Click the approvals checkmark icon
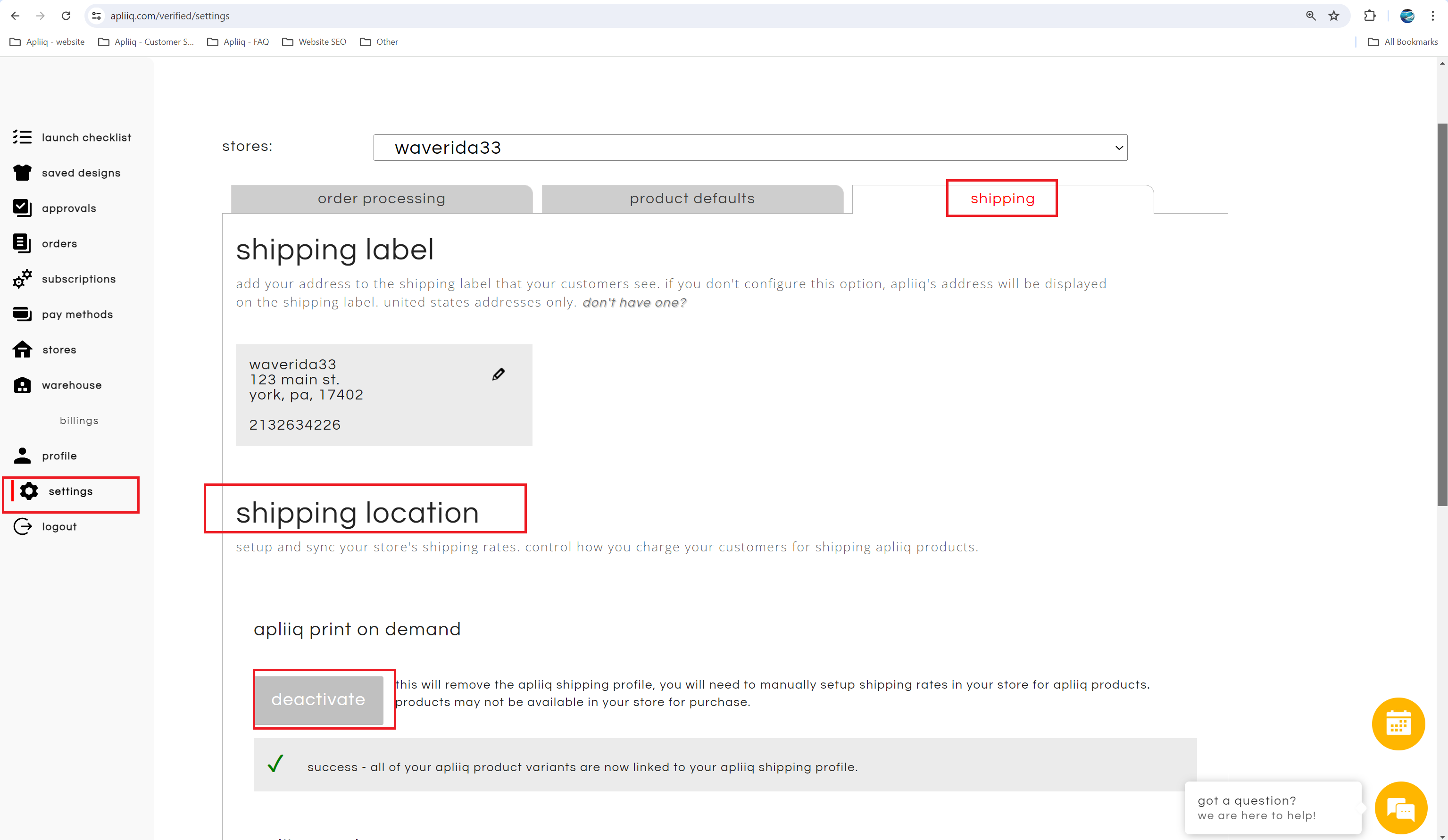The height and width of the screenshot is (840, 1448). (x=22, y=208)
